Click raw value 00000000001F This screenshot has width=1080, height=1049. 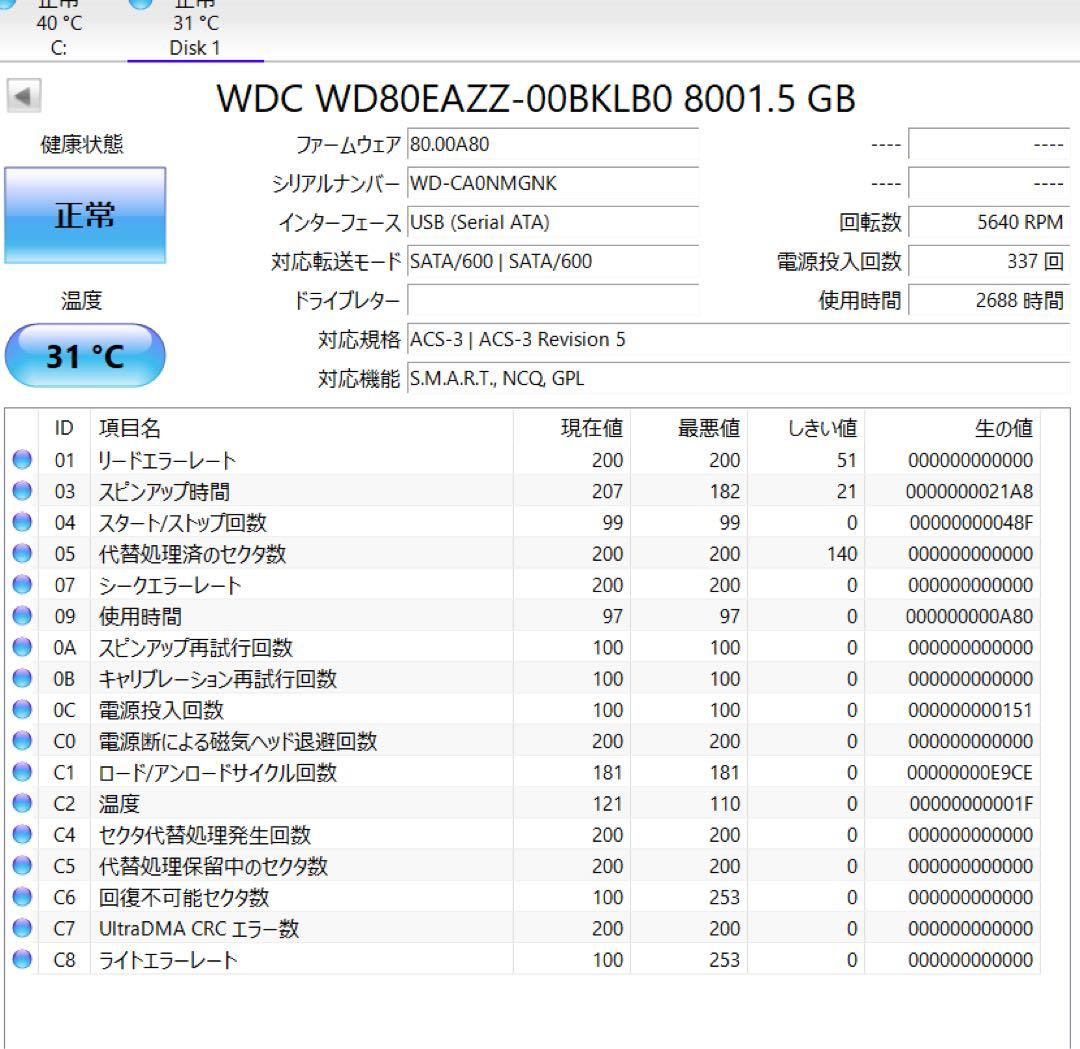pos(971,804)
